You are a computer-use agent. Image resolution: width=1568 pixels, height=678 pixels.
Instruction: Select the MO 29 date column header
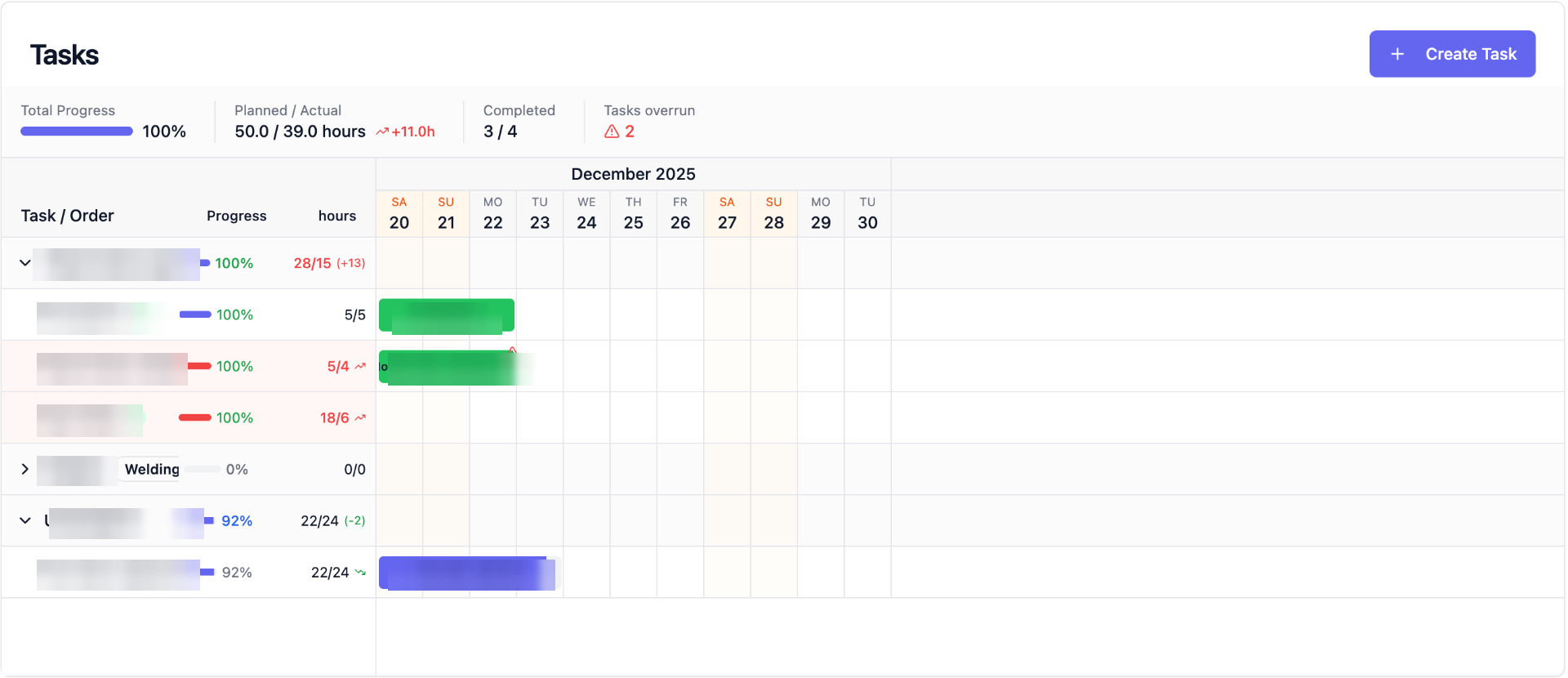[821, 214]
